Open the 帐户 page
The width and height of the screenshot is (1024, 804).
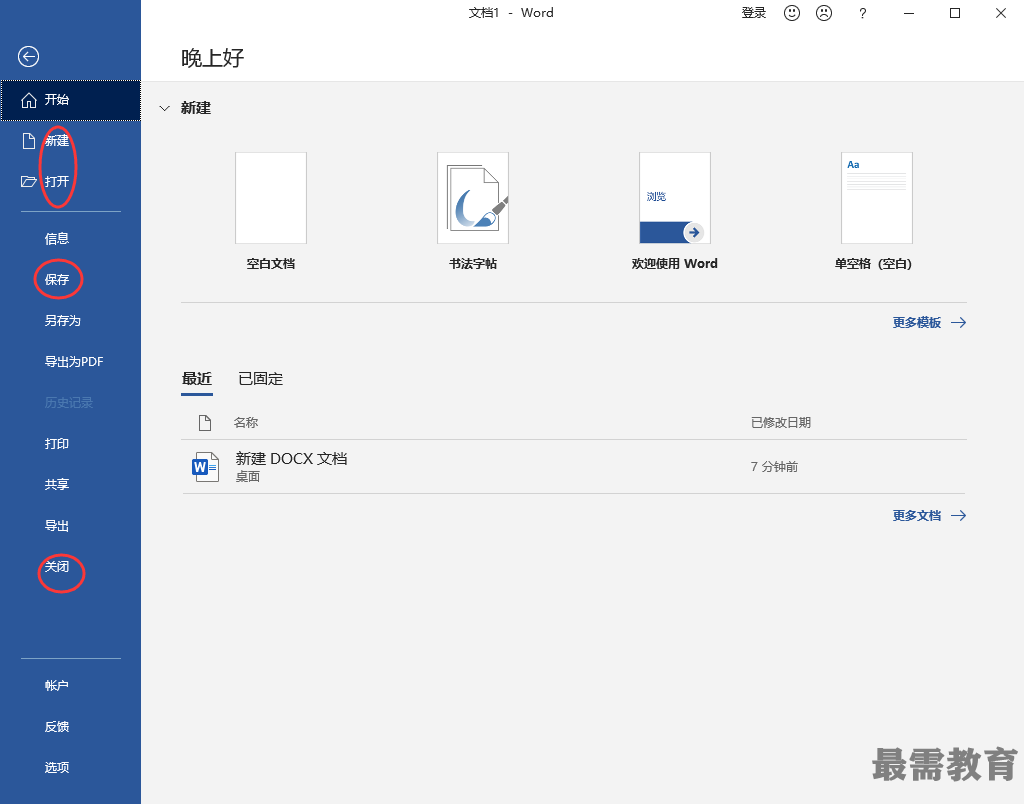point(57,686)
